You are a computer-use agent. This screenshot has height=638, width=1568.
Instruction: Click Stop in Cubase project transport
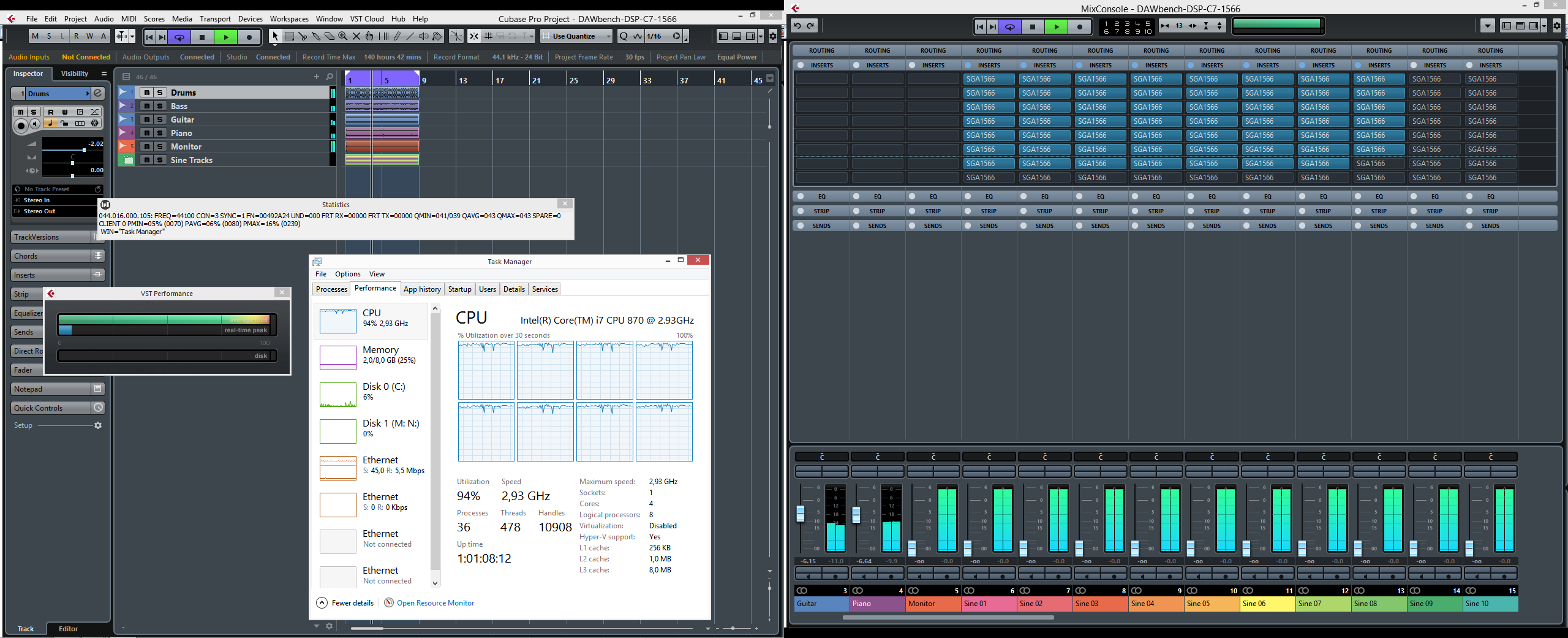pyautogui.click(x=202, y=37)
